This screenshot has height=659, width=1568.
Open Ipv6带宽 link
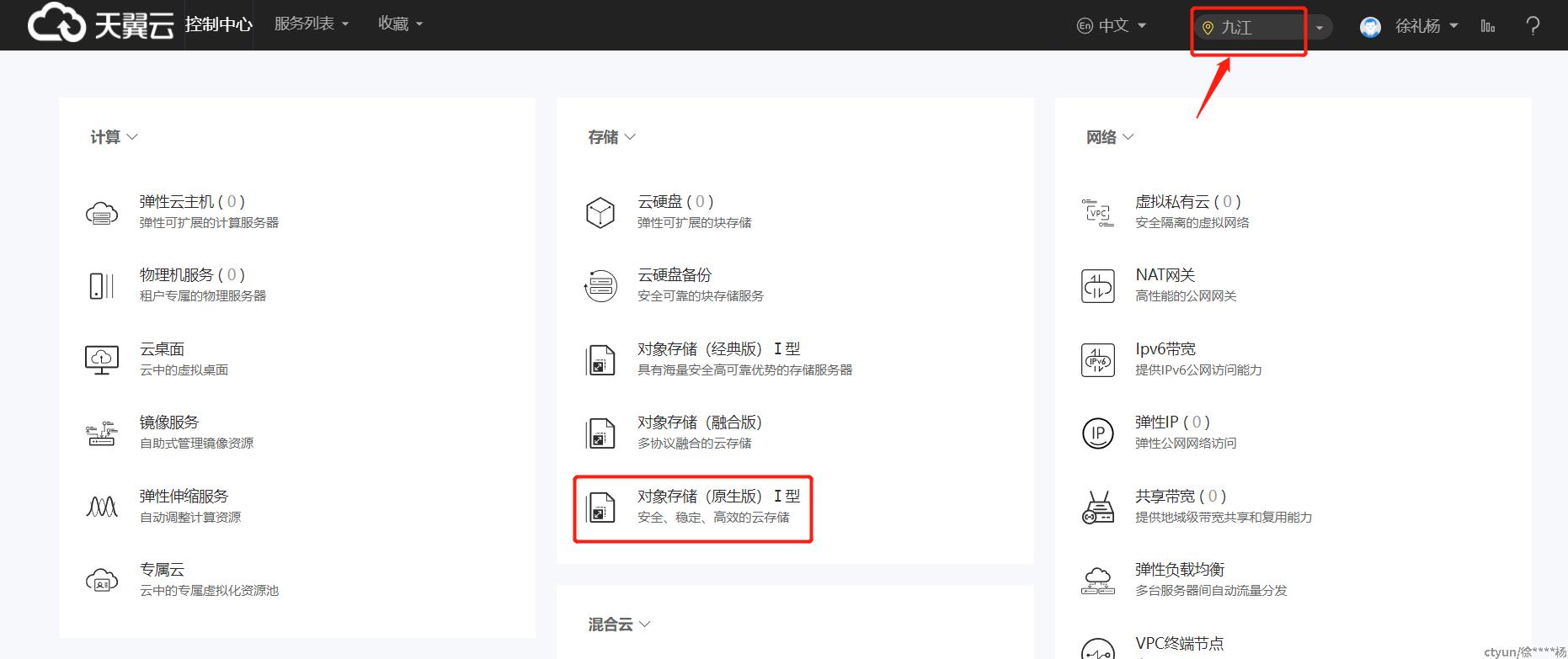(x=1165, y=349)
